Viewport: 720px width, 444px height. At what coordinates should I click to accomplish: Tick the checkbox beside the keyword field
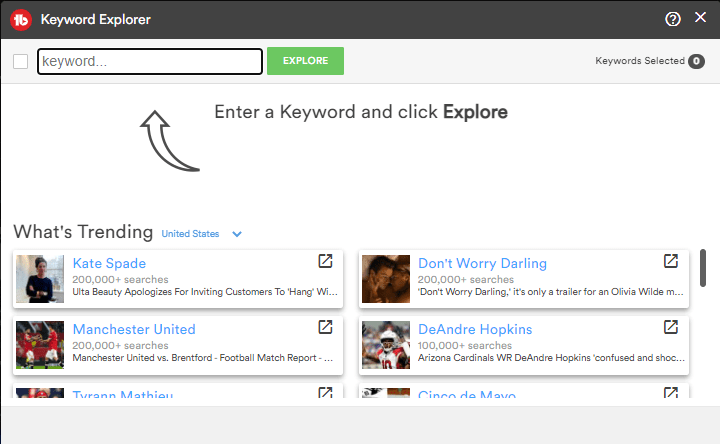[21, 61]
